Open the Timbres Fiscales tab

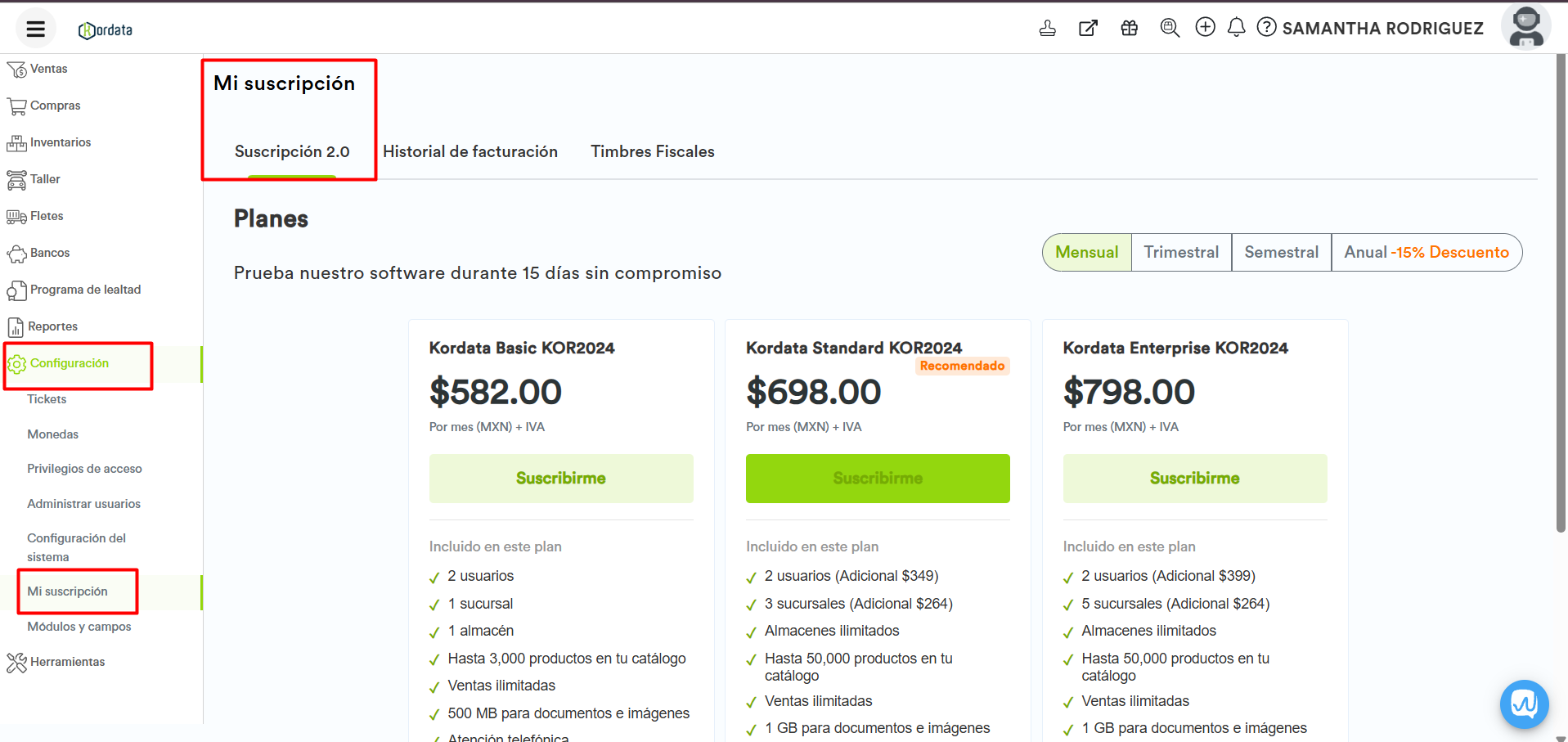pos(653,152)
